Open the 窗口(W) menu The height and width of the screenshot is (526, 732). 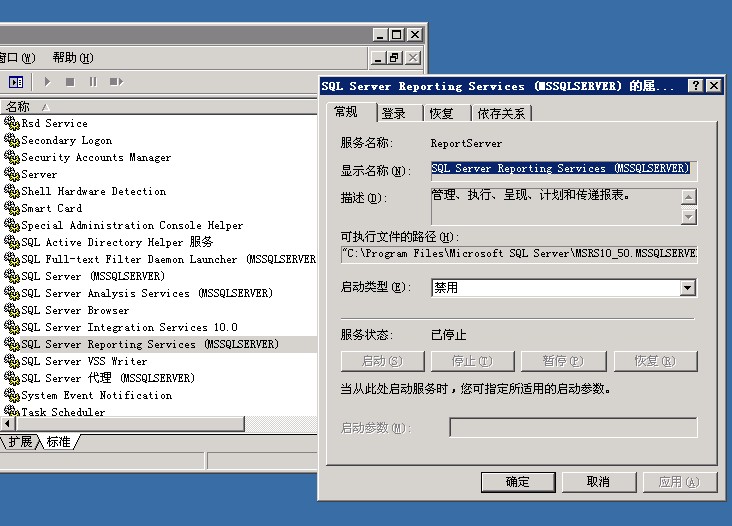[x=17, y=57]
